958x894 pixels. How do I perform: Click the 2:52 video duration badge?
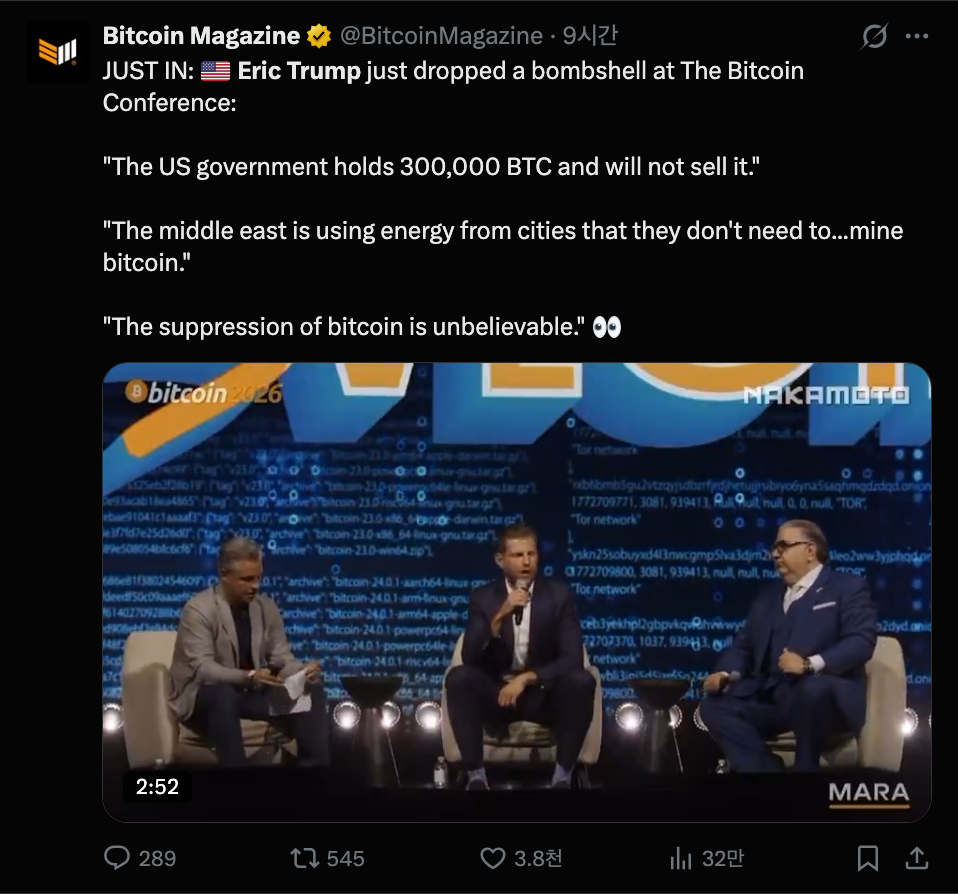point(157,787)
